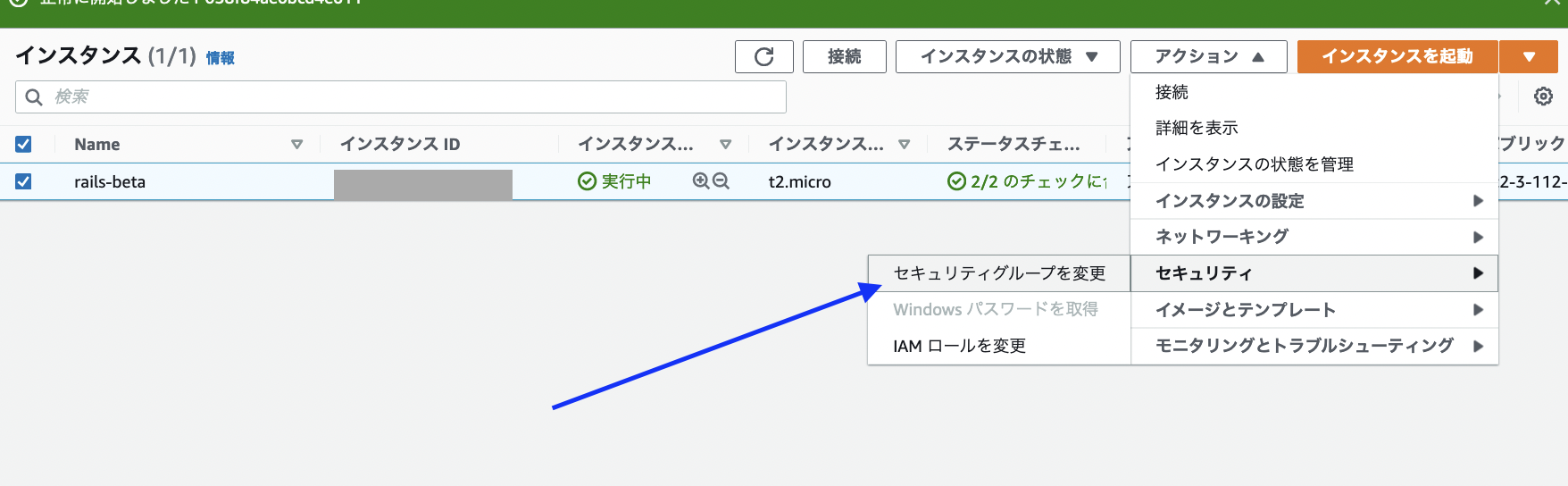This screenshot has width=1568, height=486.
Task: Expand the インスタンスの設定 submenu
Action: (x=1314, y=201)
